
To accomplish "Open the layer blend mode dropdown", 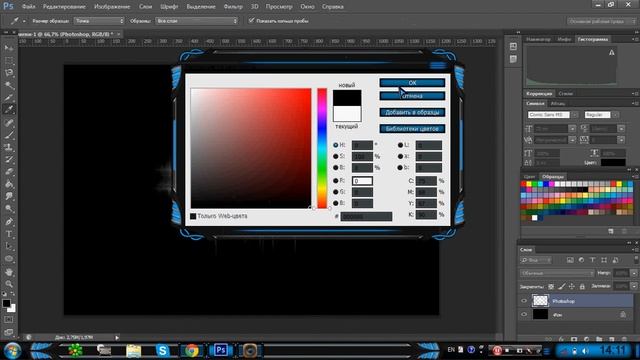I will pos(557,273).
